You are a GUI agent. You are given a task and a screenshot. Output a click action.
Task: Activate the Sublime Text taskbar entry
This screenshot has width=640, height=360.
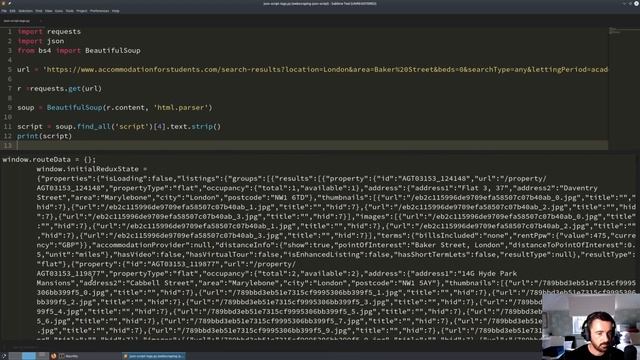point(153,356)
